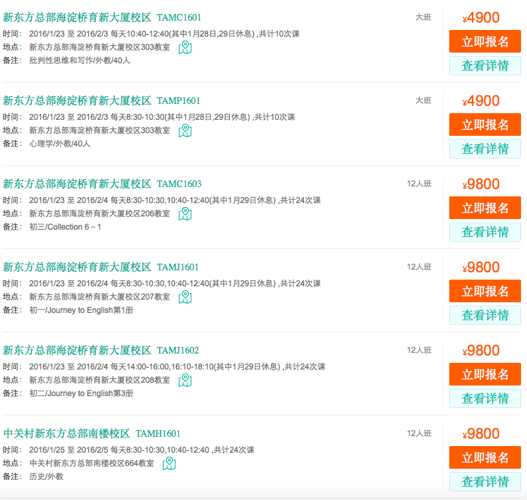Screen dimensions: 527x500
Task: Open map icon in TAMP1601 location row
Action: [x=185, y=131]
